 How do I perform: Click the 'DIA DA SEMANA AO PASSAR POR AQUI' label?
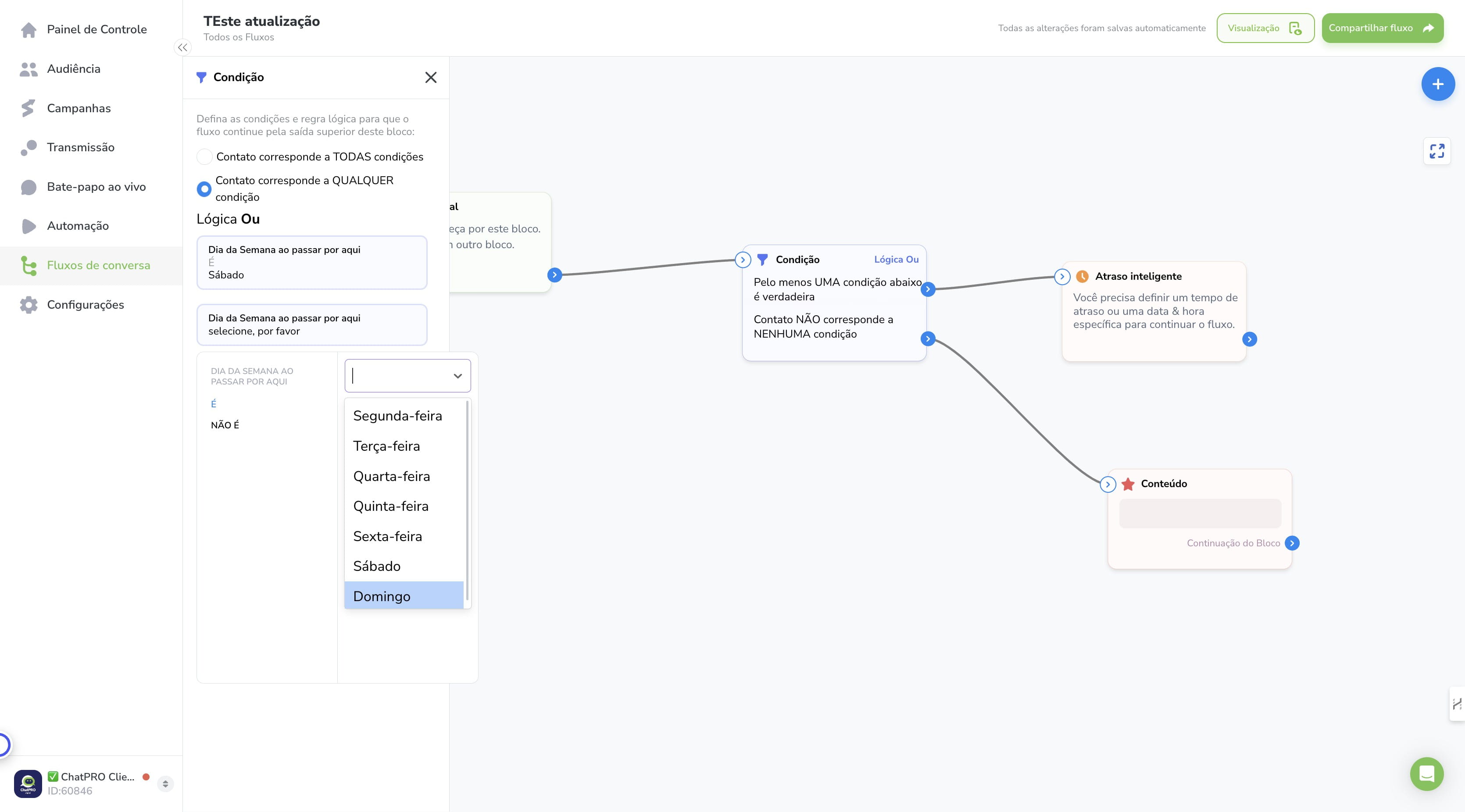pyautogui.click(x=252, y=377)
